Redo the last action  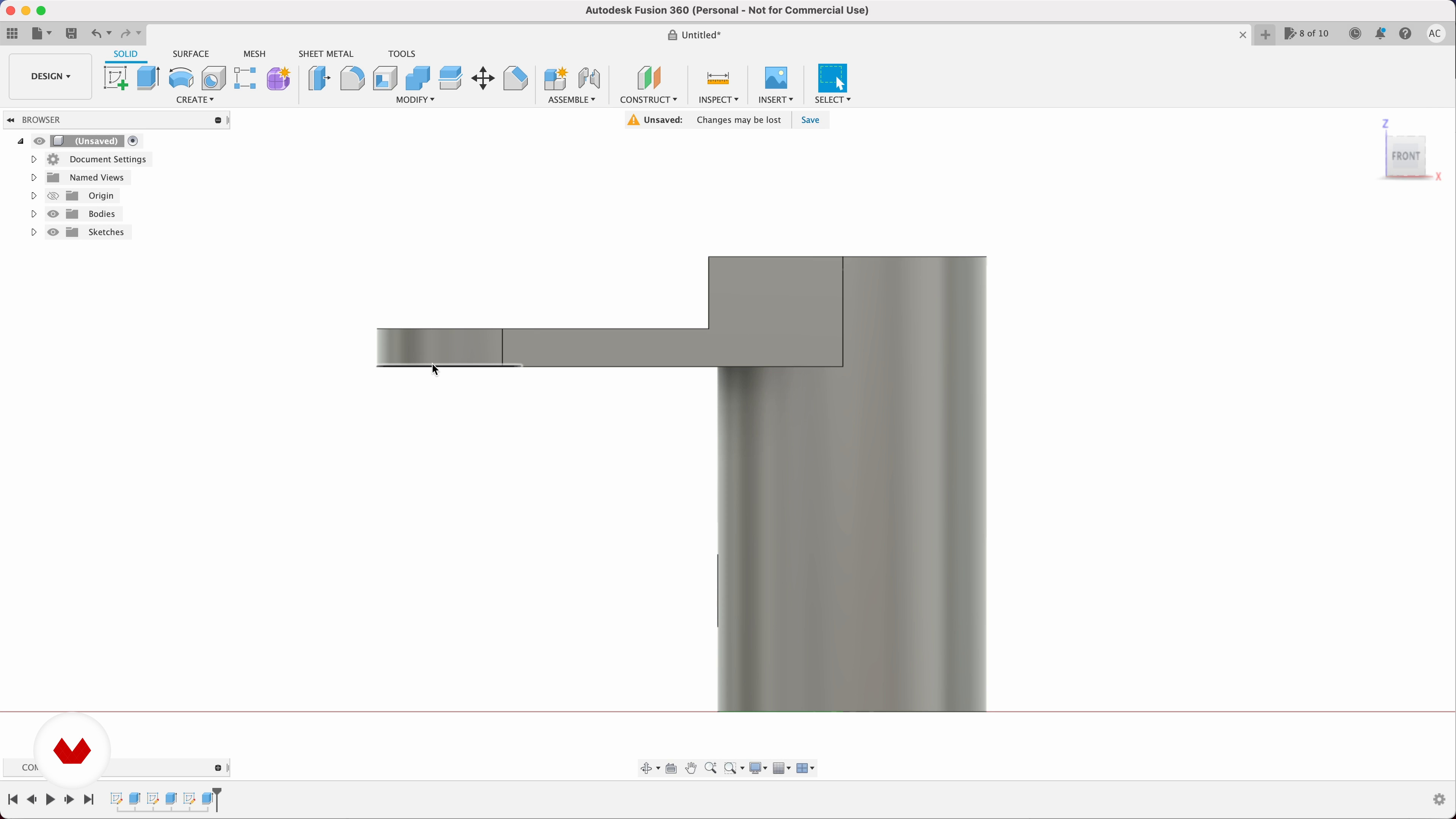126,33
